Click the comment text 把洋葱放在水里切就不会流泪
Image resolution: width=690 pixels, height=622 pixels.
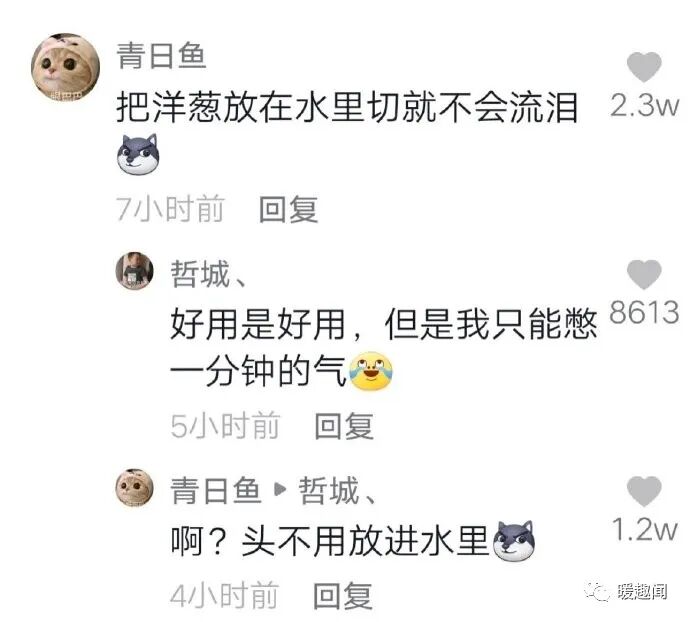point(347,107)
